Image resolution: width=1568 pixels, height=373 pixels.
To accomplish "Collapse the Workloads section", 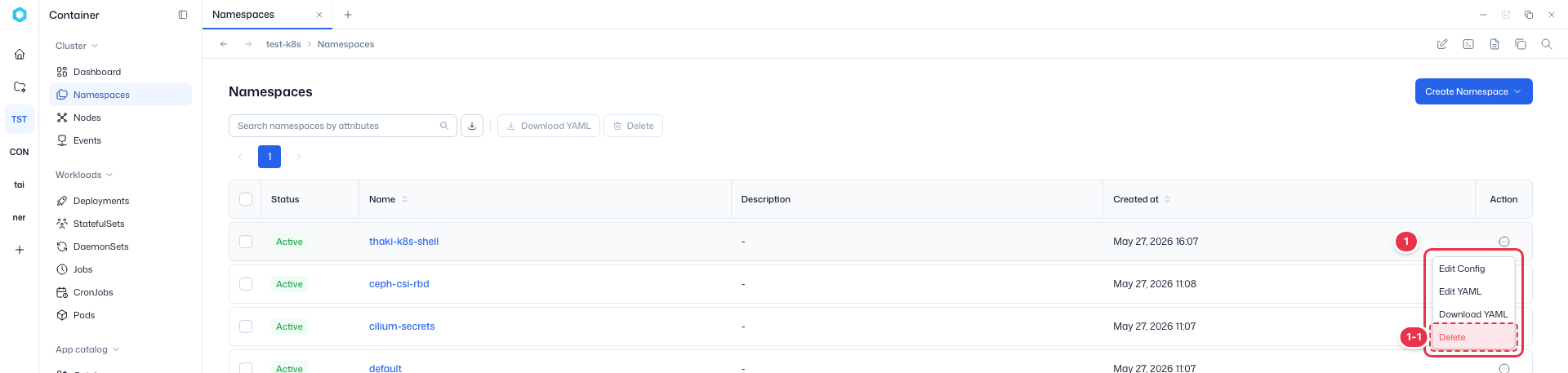I will point(84,175).
